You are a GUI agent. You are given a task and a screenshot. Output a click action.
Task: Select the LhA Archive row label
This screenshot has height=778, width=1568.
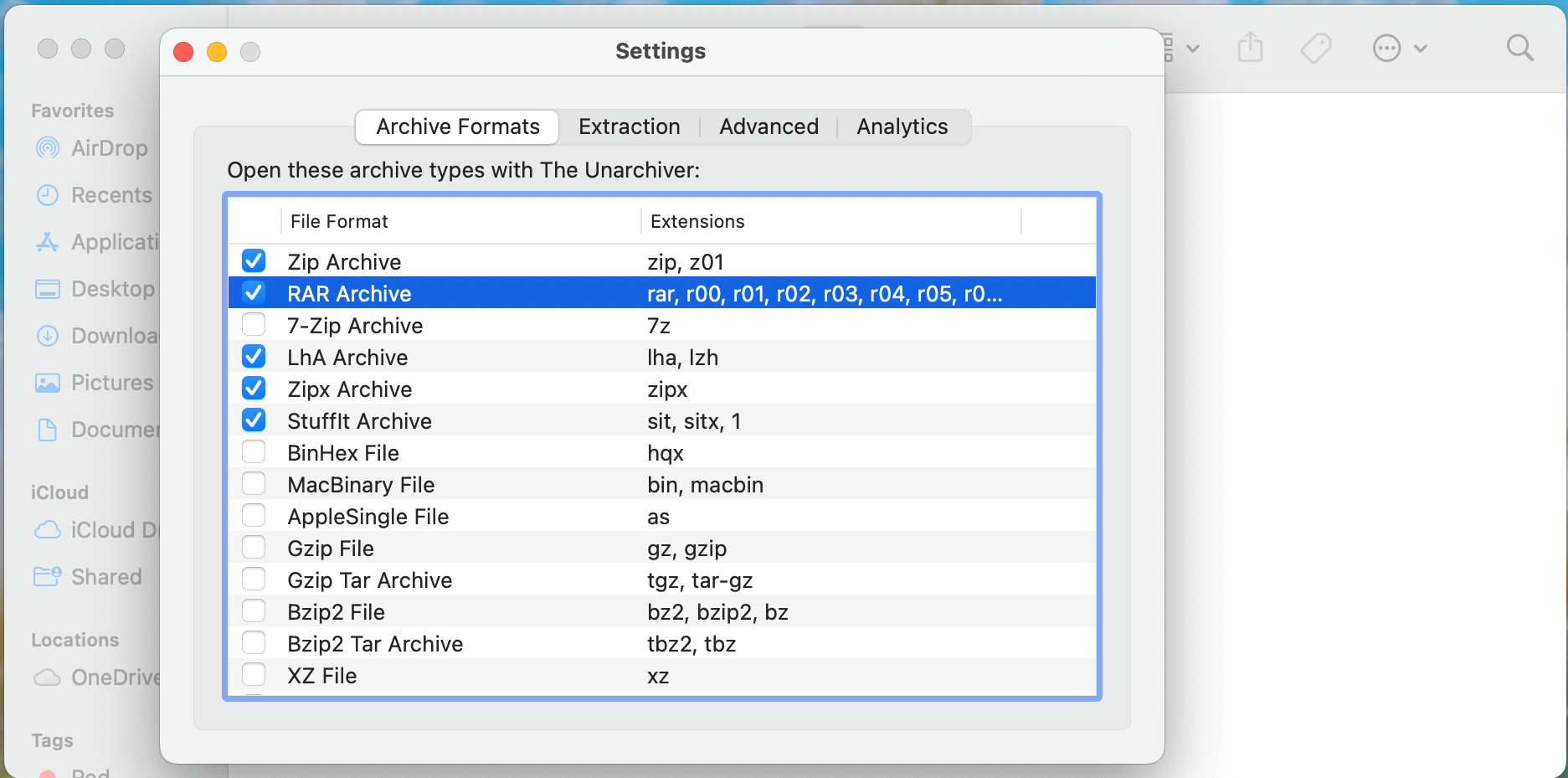[x=347, y=358]
